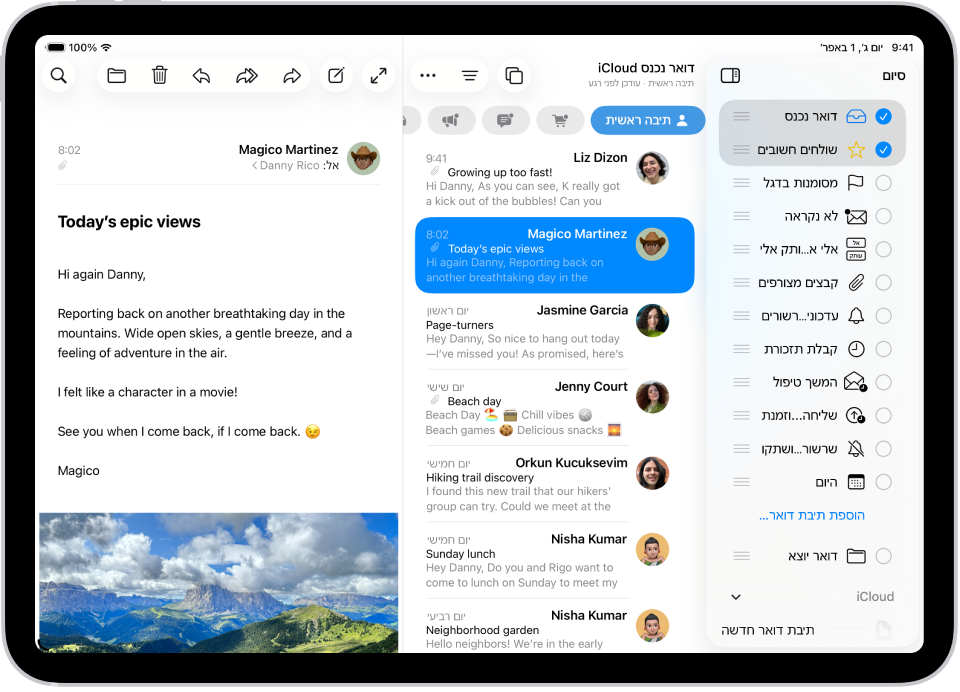Uncheck the דואר נכנס mailbox
960x692 pixels.
tap(883, 116)
